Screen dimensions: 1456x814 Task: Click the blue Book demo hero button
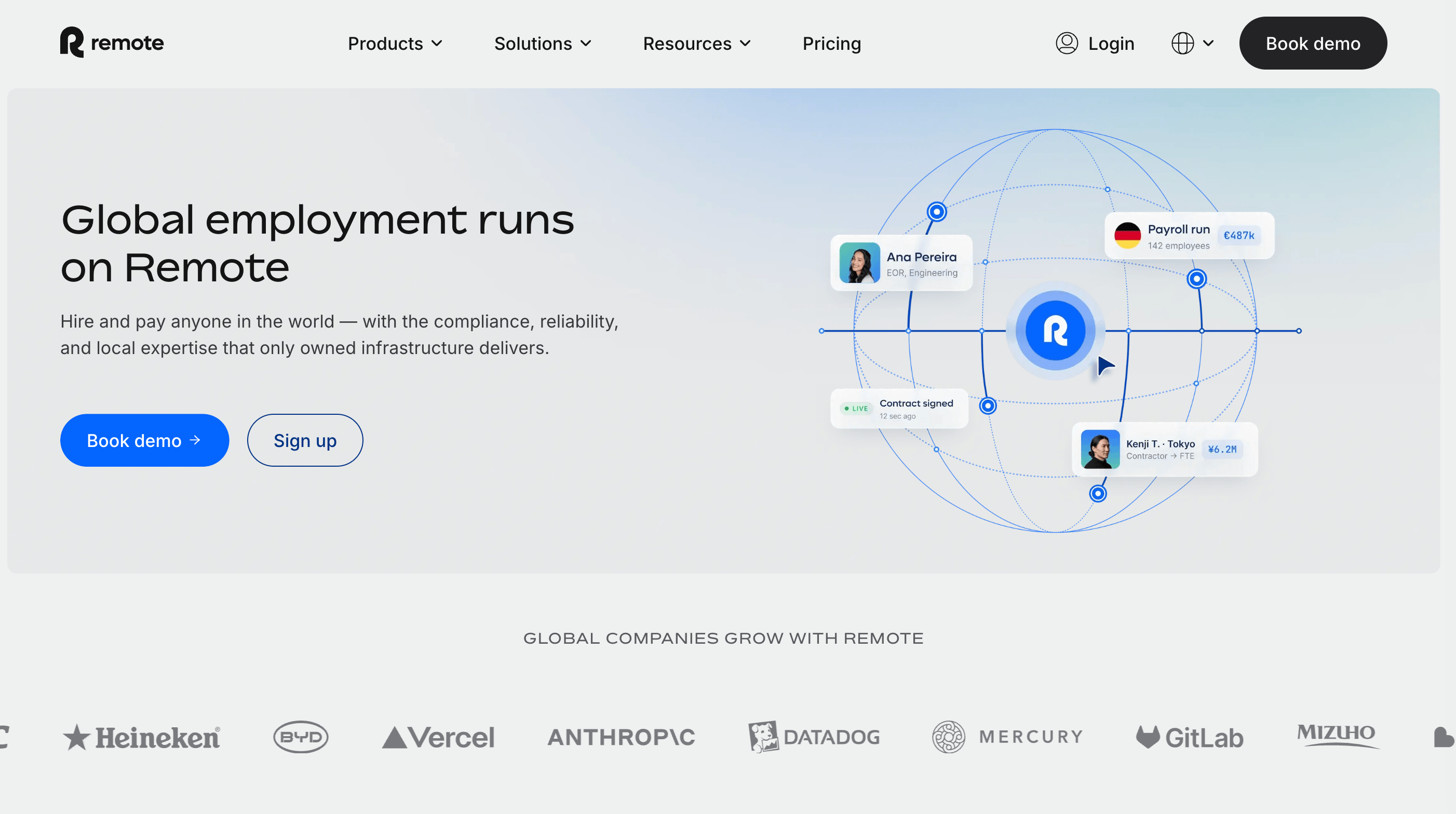tap(144, 440)
